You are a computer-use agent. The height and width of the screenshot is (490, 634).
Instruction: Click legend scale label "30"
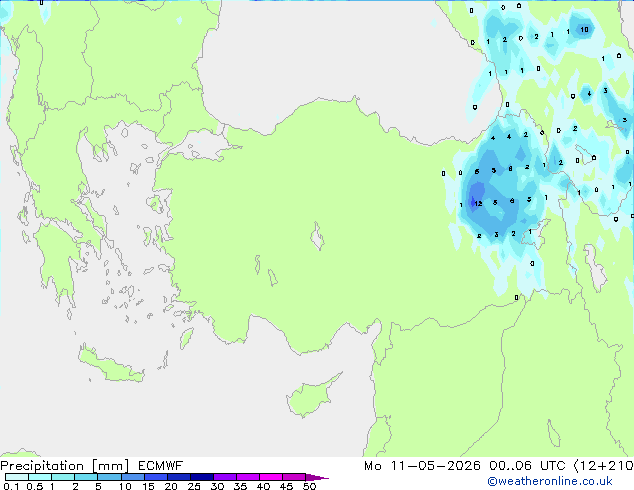tap(217, 486)
